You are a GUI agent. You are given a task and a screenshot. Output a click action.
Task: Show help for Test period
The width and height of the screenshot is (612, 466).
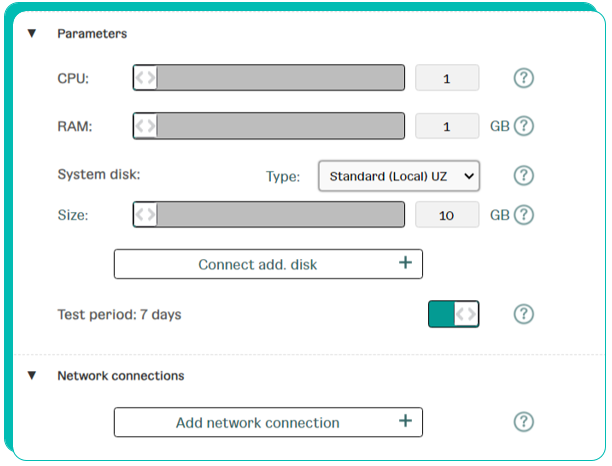pos(523,314)
